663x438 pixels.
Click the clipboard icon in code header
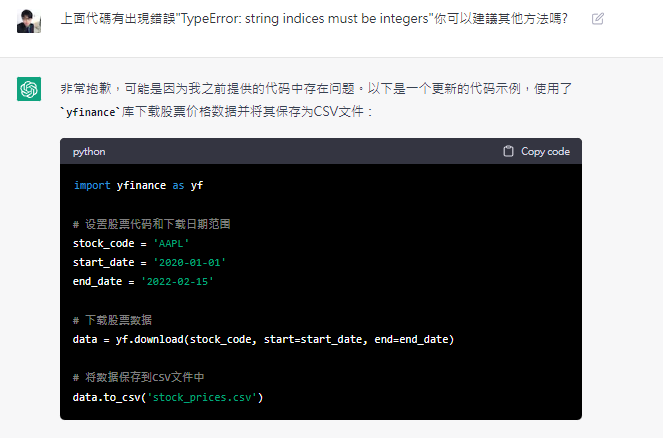(x=508, y=151)
